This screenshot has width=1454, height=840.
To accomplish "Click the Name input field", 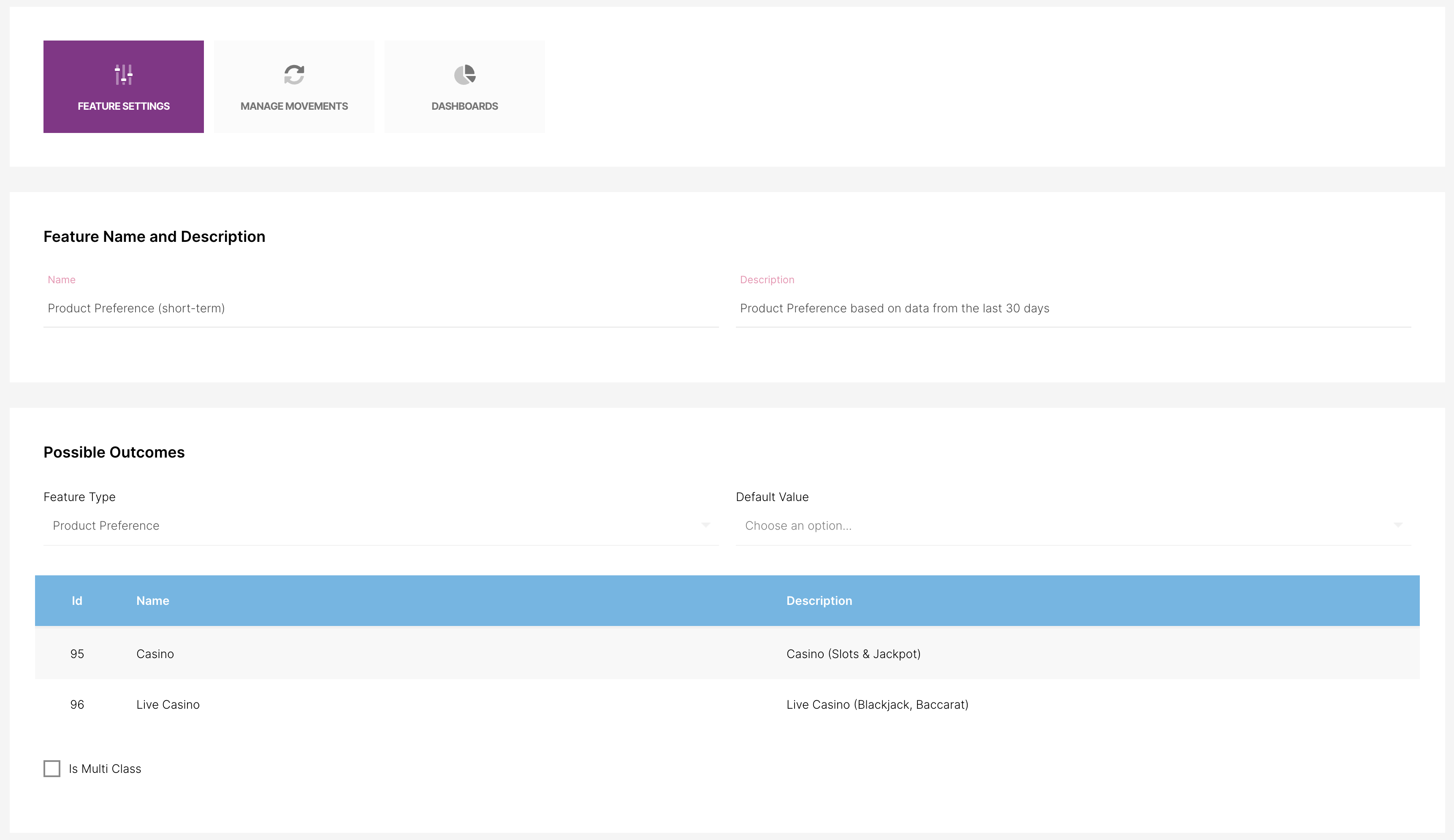I will point(381,309).
